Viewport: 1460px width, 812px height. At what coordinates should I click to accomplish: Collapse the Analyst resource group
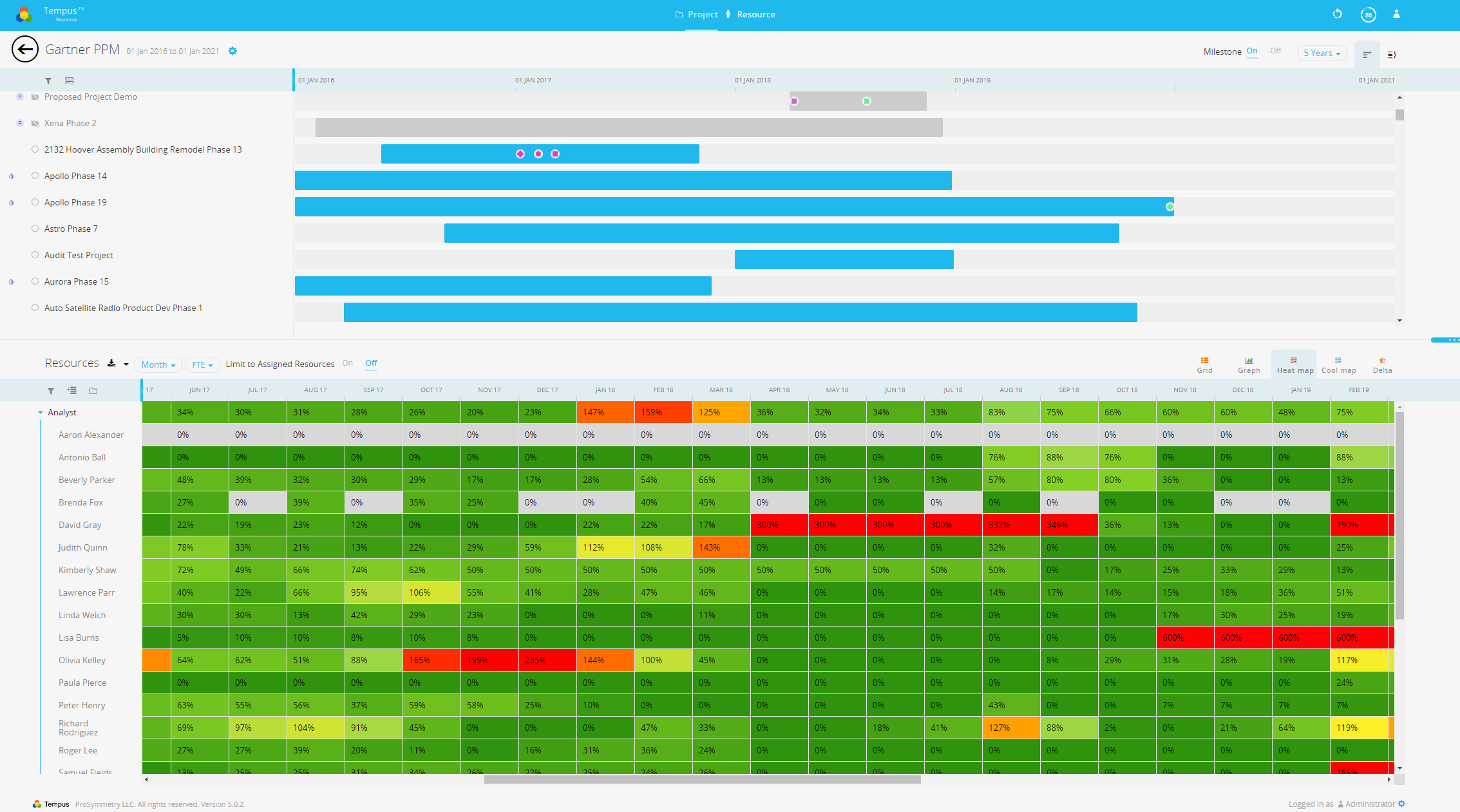point(41,412)
